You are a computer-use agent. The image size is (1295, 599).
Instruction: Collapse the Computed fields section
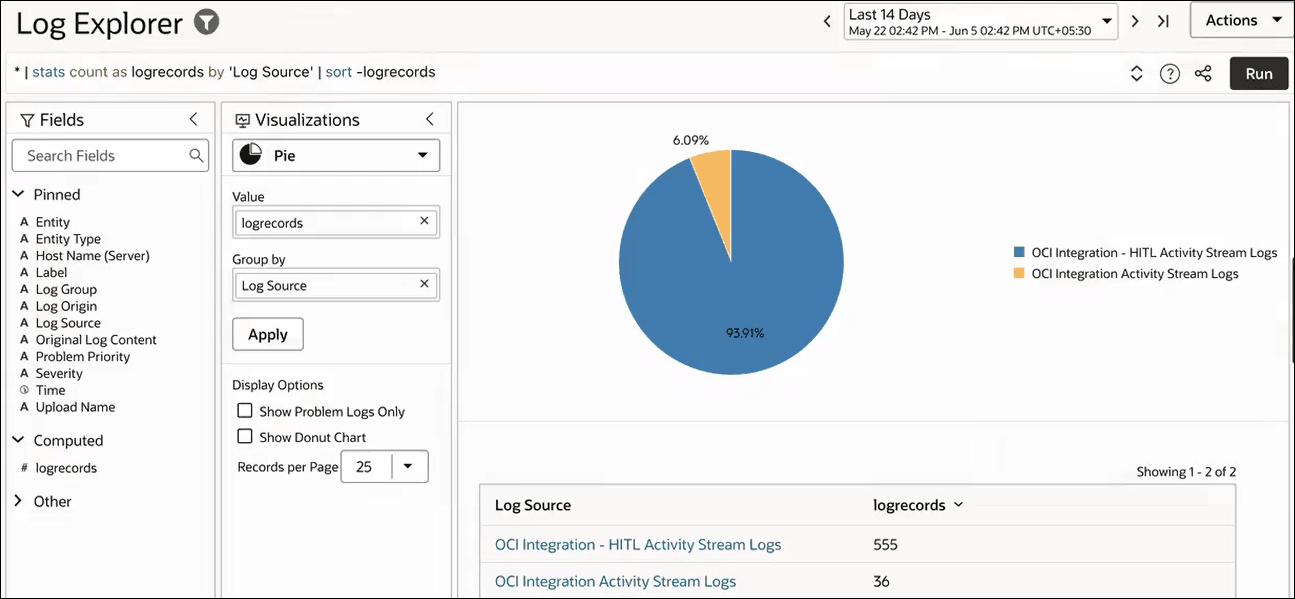(18, 440)
